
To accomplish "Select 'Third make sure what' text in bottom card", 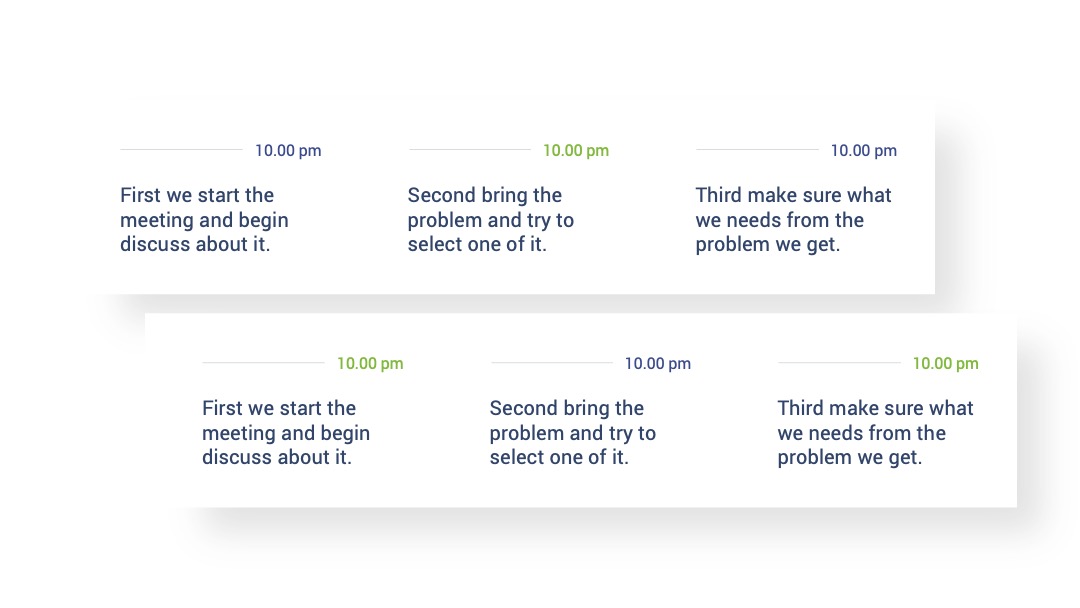I will [x=875, y=408].
